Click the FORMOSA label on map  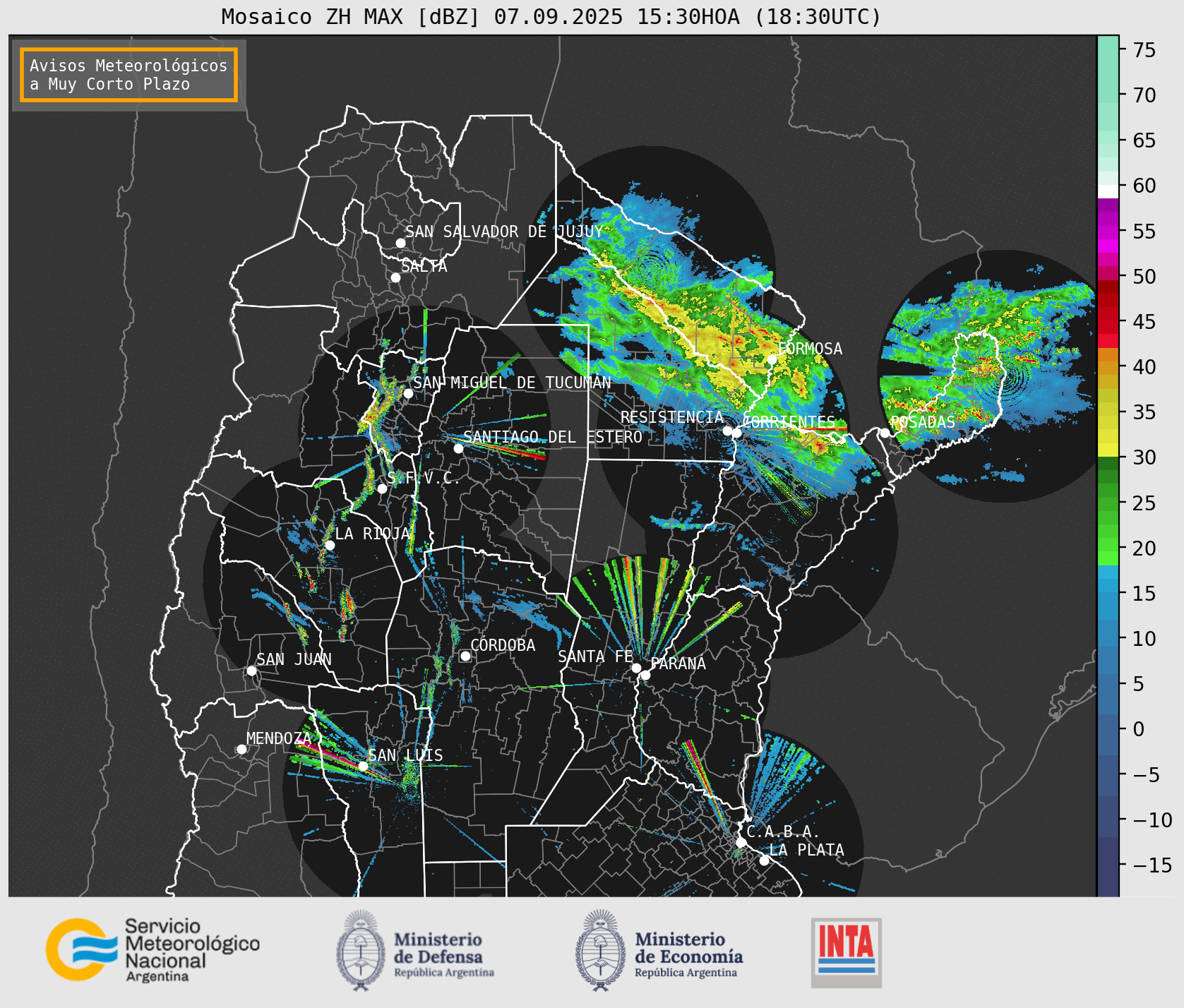(810, 349)
